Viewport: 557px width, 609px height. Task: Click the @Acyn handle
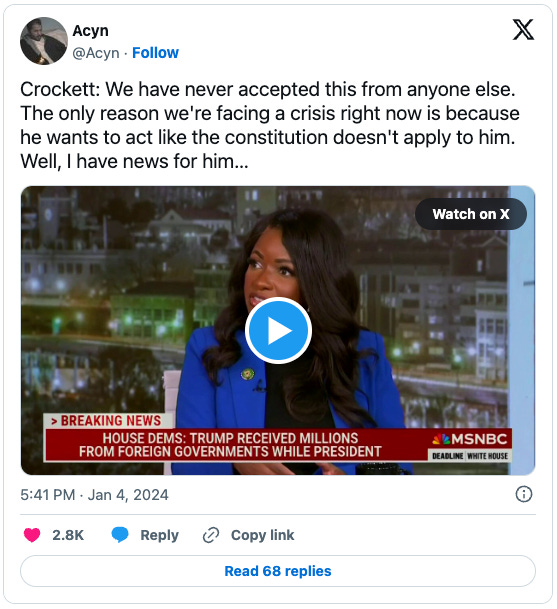click(x=96, y=53)
